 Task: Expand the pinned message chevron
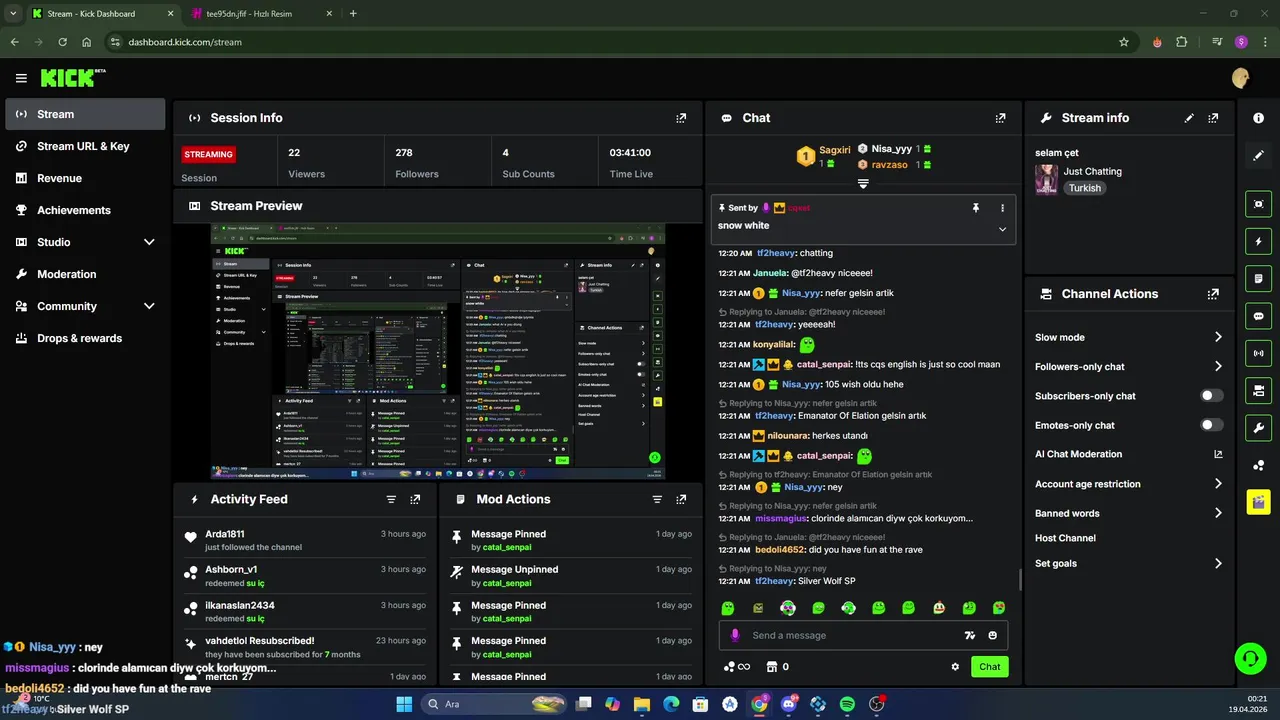click(x=1002, y=229)
